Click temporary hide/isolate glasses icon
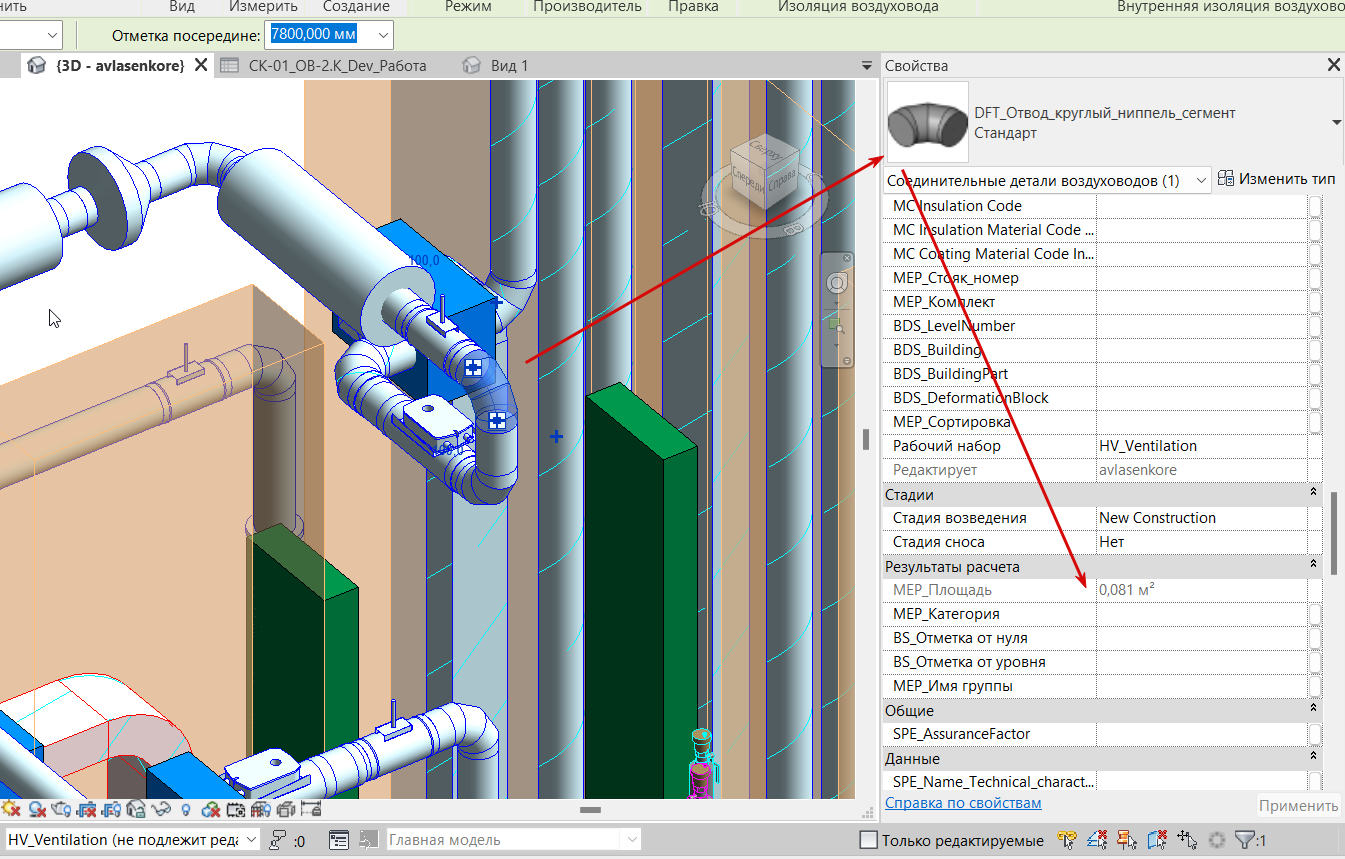This screenshot has width=1345, height=859. click(161, 809)
